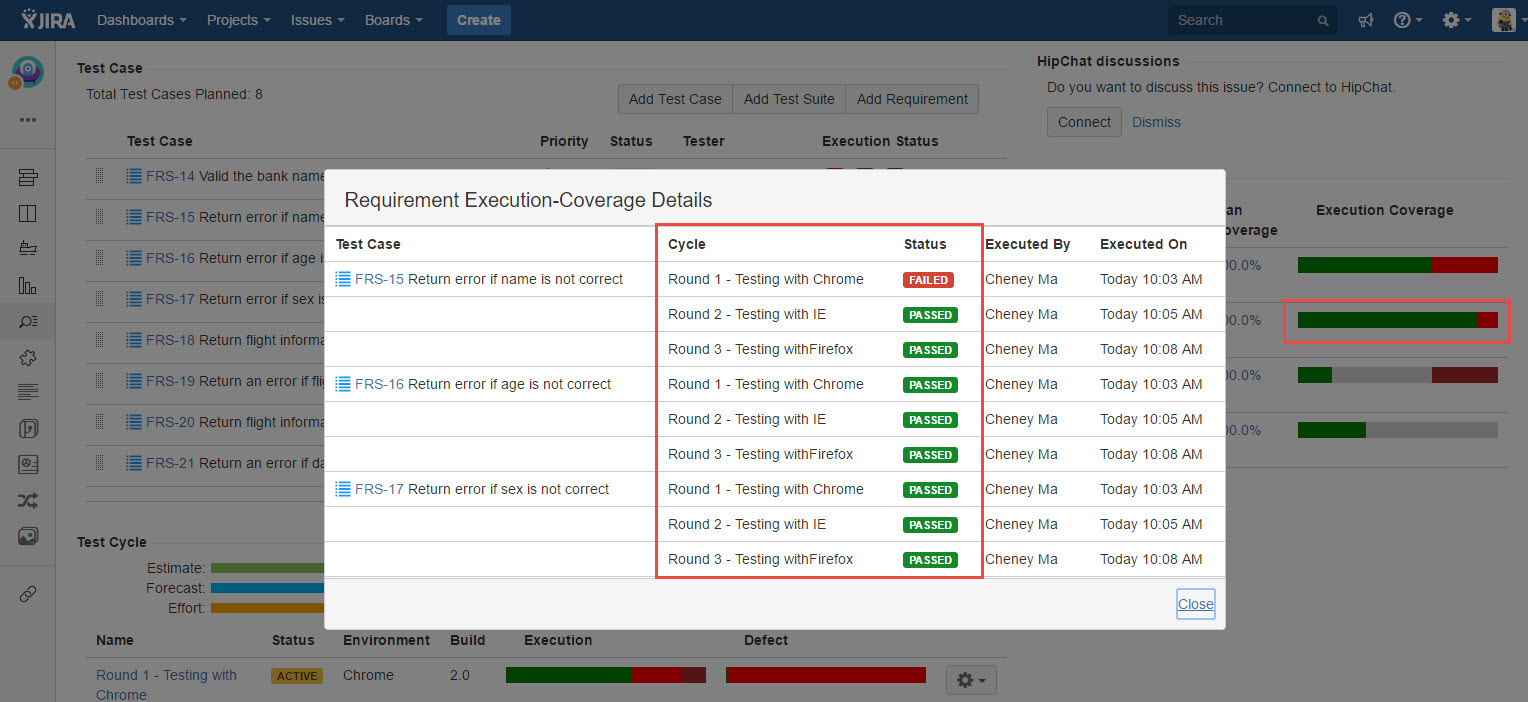Click the Search field in header
This screenshot has height=702, width=1528.
click(x=1245, y=20)
